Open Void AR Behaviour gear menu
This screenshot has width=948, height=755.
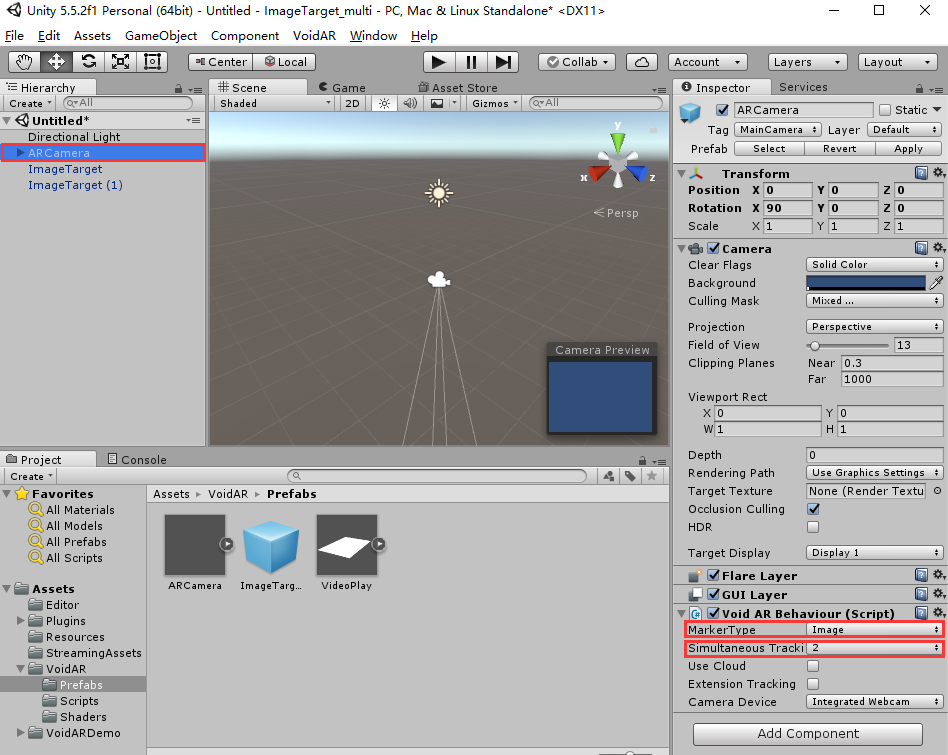pos(938,613)
